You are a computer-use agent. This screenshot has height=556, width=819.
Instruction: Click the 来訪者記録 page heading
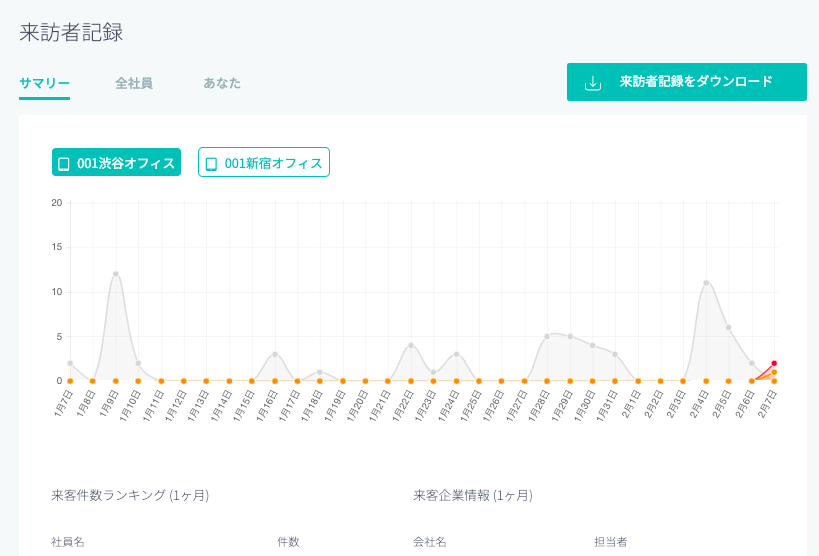[x=71, y=32]
